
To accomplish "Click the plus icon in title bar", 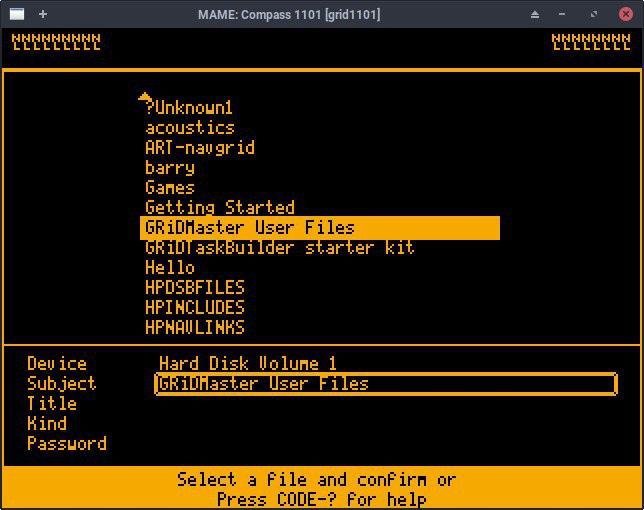I will [x=43, y=14].
